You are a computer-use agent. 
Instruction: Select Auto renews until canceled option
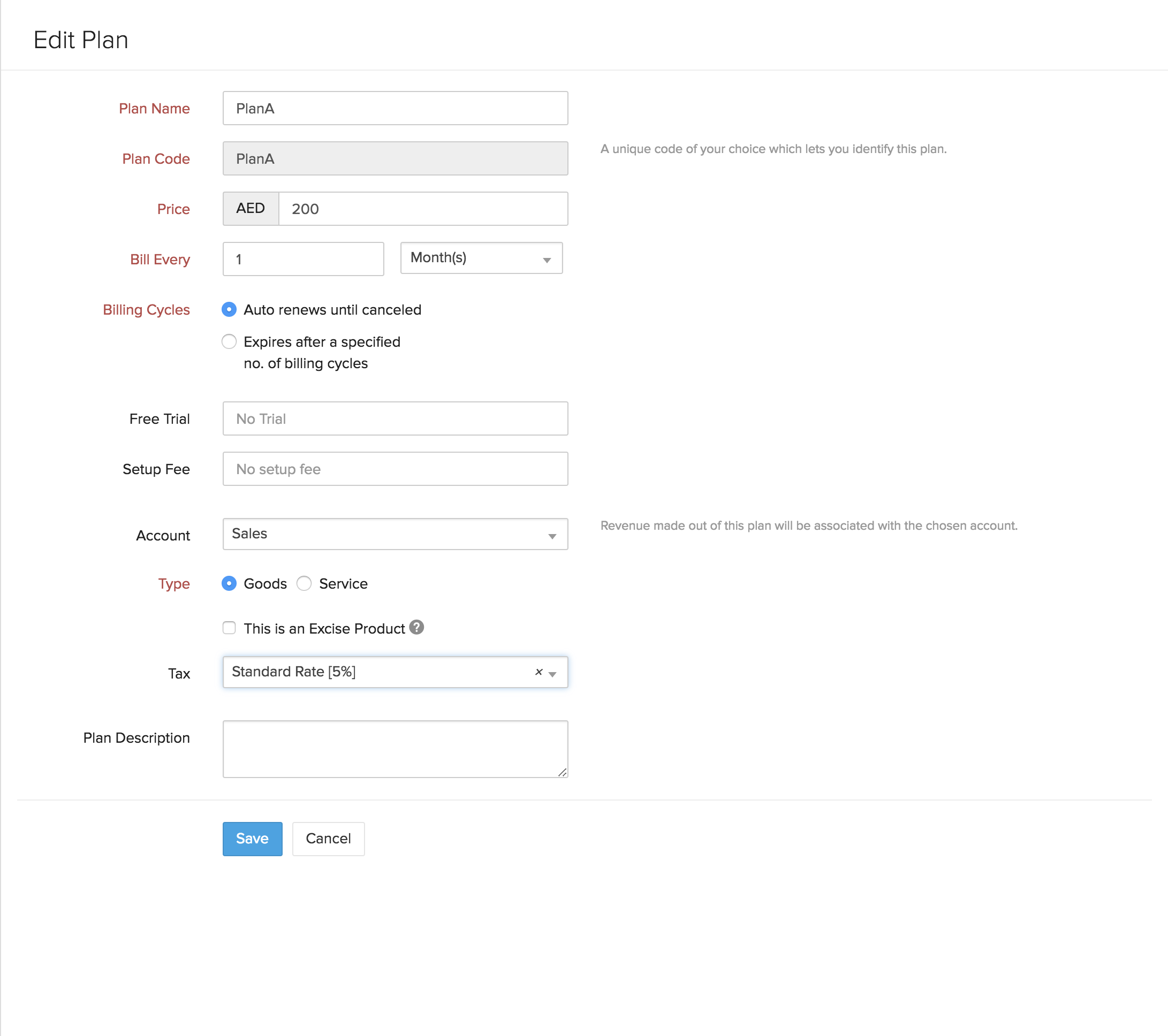tap(229, 309)
